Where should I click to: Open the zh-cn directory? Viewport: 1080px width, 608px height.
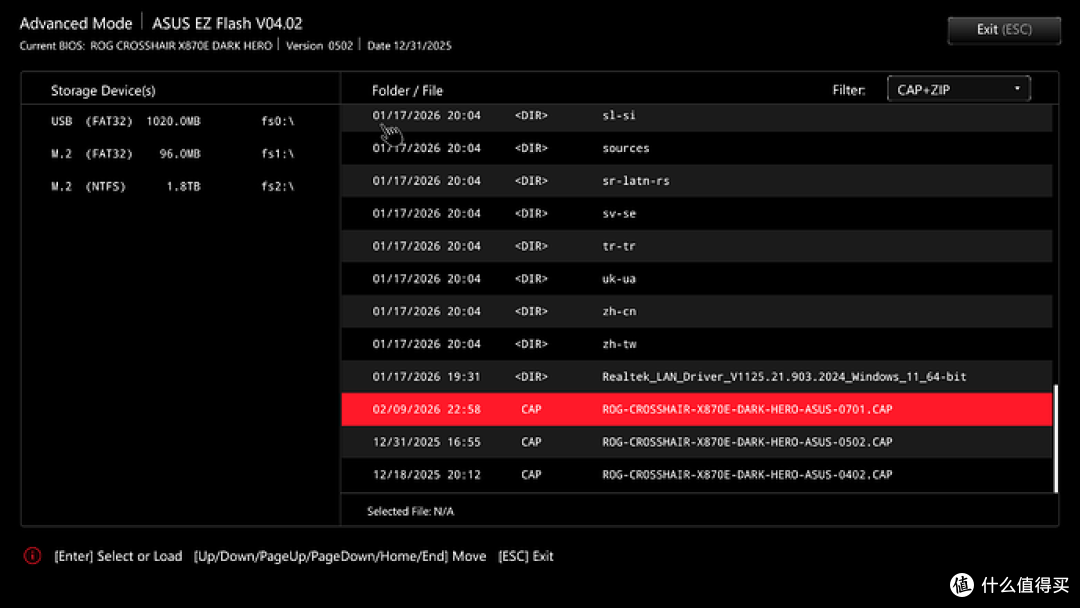pos(696,311)
